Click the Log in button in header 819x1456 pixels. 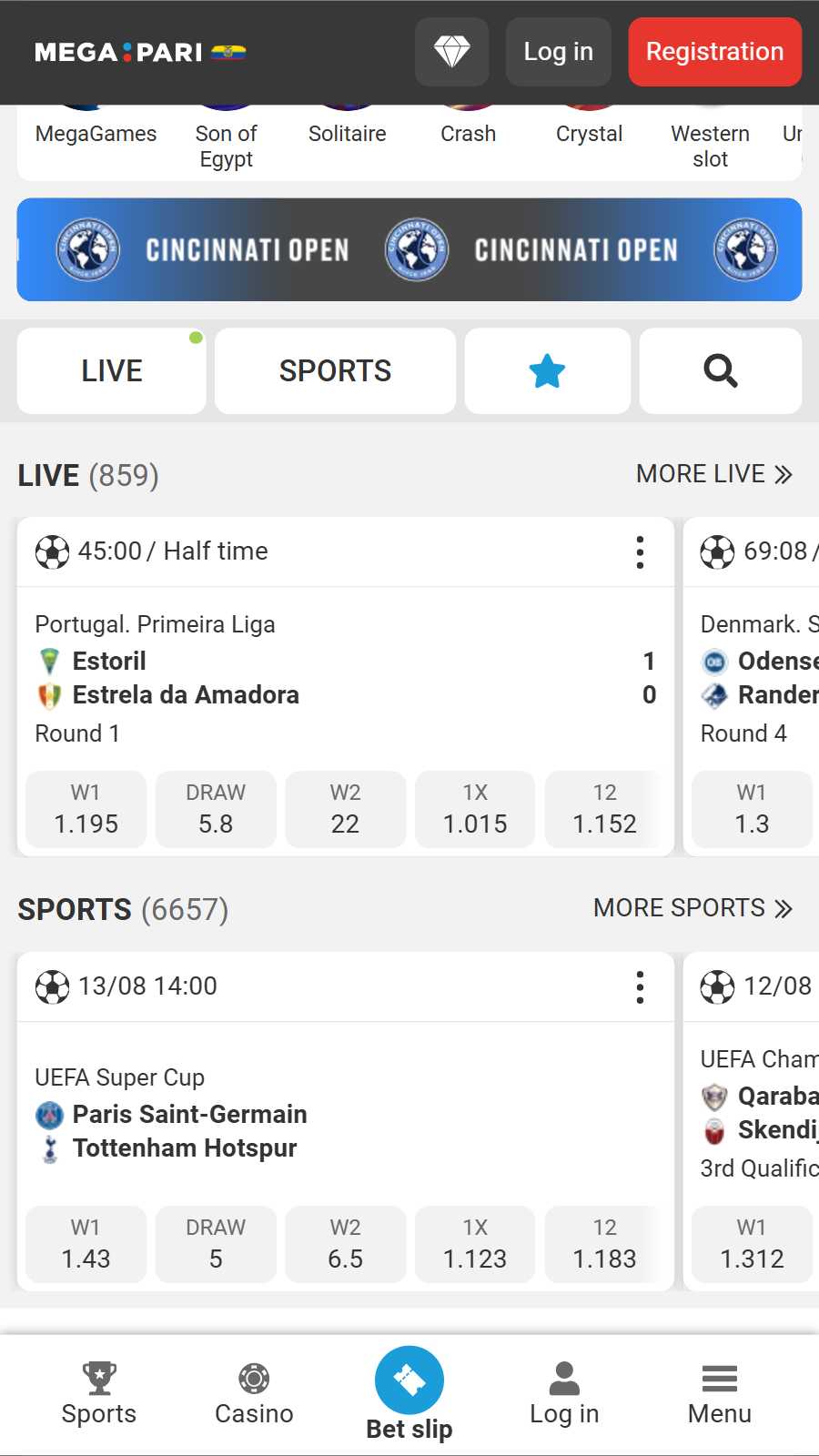point(558,52)
